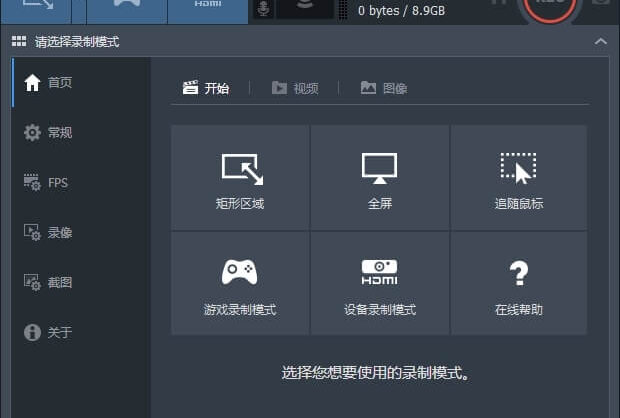This screenshot has width=620, height=418.
Task: Select the 设备录制模式 HDMI device tile
Action: (x=380, y=283)
